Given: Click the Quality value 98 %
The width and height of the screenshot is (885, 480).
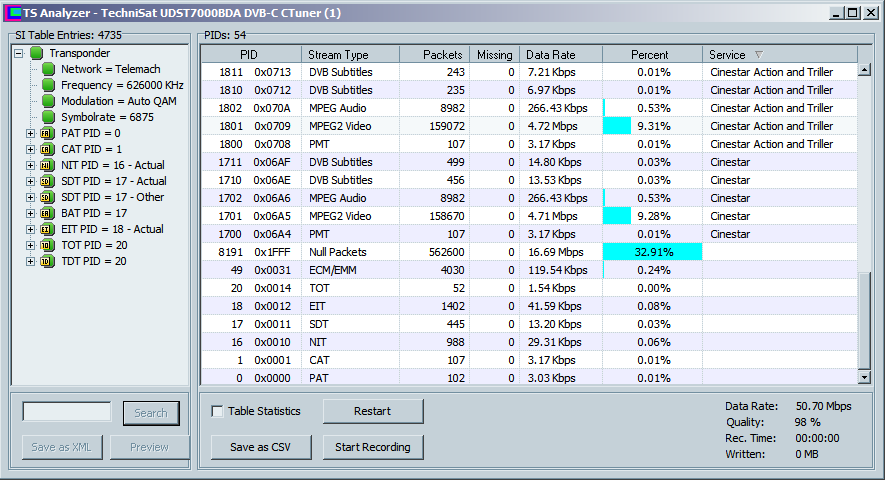Looking at the screenshot, I should tap(808, 422).
